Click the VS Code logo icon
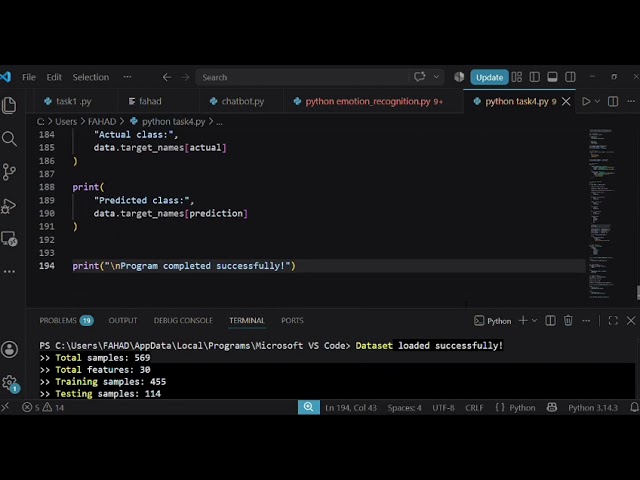The image size is (640, 480). (5, 77)
